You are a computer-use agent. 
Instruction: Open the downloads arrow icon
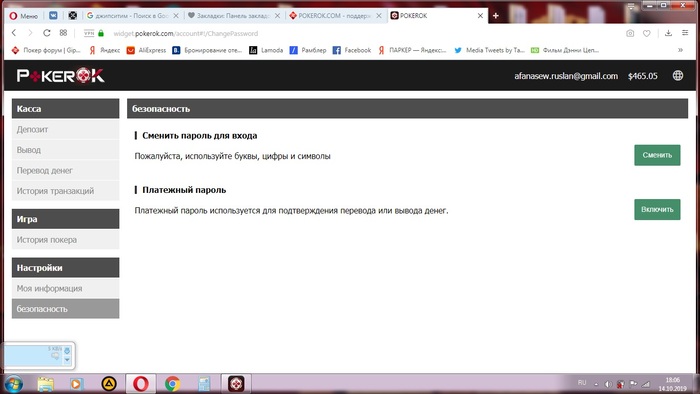pos(668,33)
